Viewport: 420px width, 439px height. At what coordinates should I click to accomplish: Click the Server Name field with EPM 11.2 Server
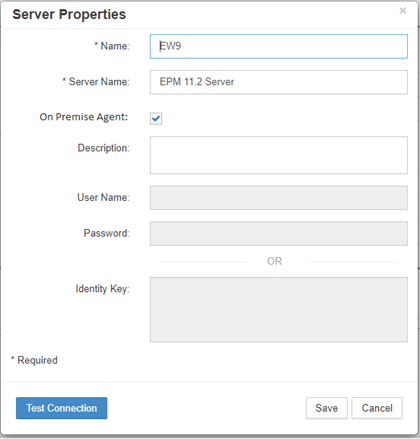tap(279, 82)
